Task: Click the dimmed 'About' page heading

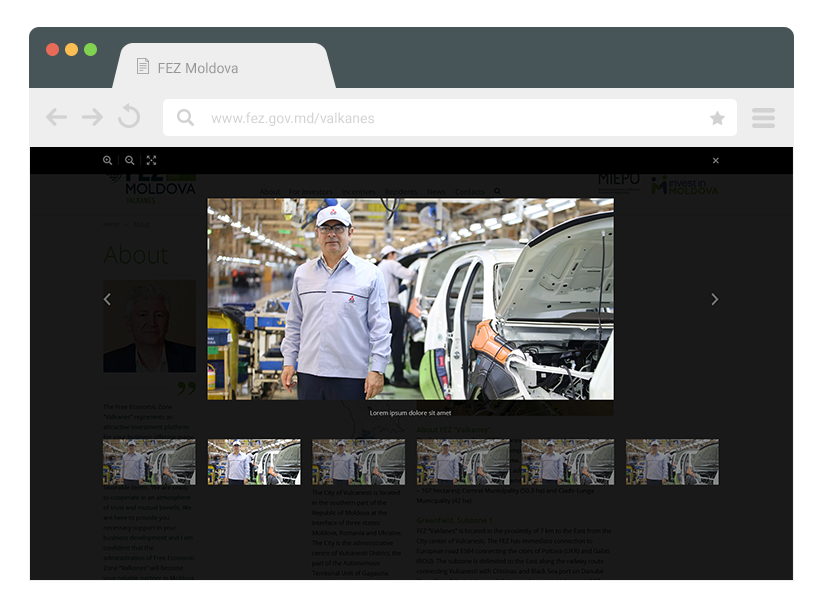Action: pyautogui.click(x=136, y=255)
